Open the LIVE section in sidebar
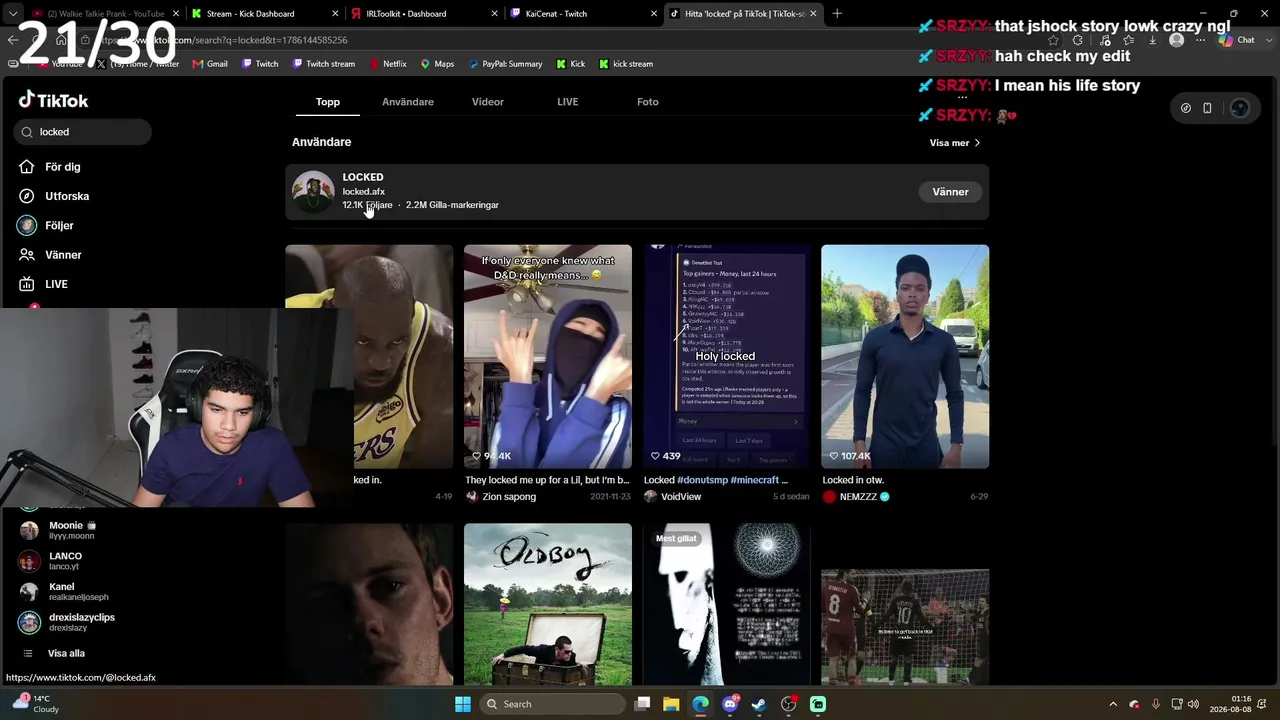 coord(43,284)
